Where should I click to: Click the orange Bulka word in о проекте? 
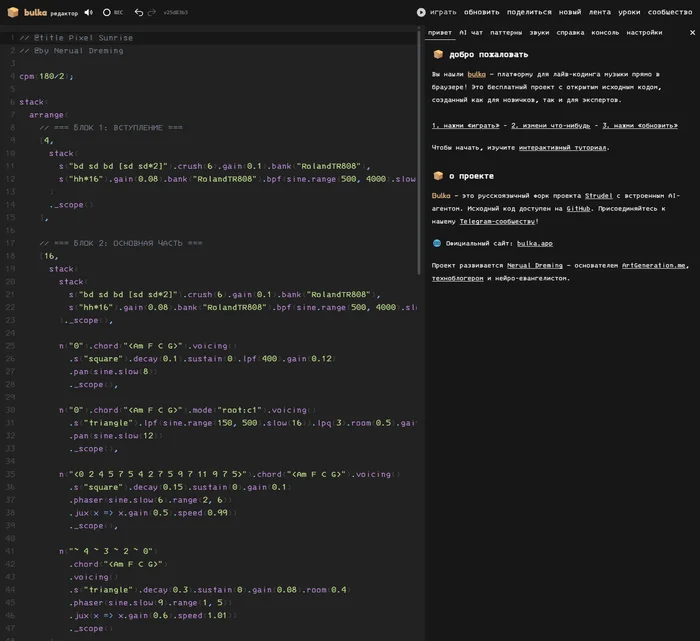(x=441, y=196)
